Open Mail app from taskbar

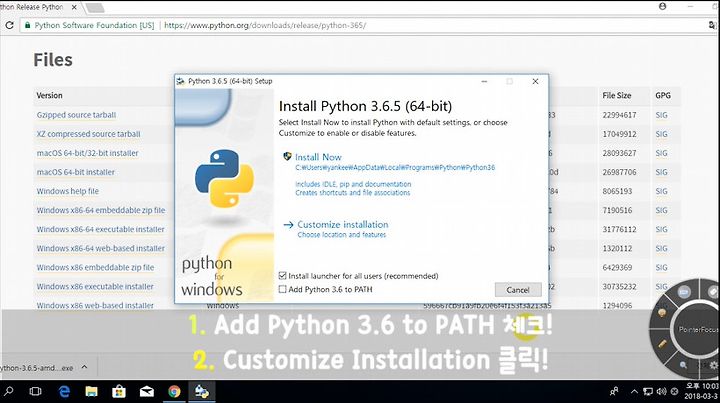click(146, 392)
